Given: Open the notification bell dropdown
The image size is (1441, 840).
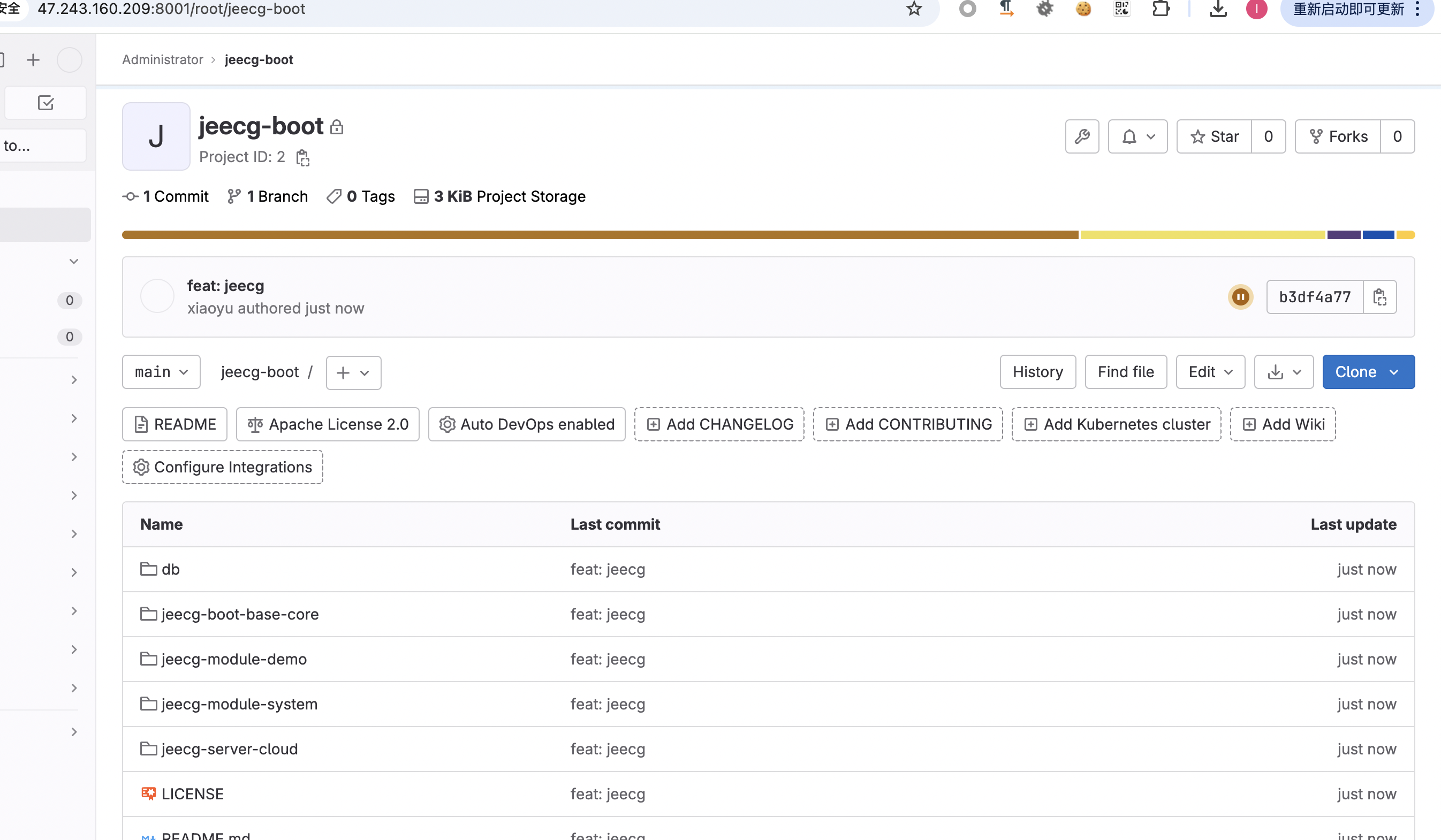Looking at the screenshot, I should (1137, 136).
